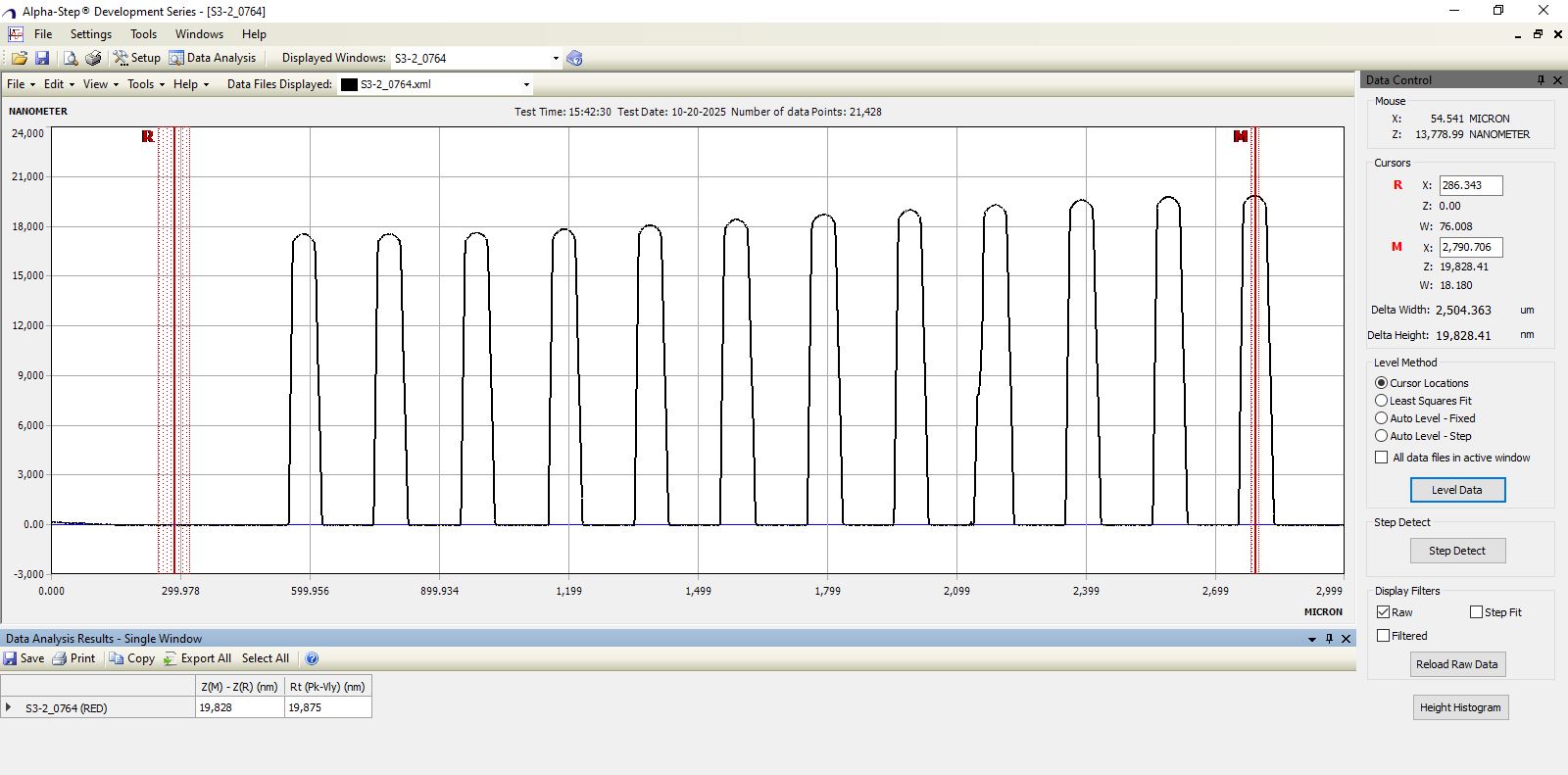Pin the Data Analysis Results panel
Image resolution: width=1568 pixels, height=775 pixels.
point(1329,638)
